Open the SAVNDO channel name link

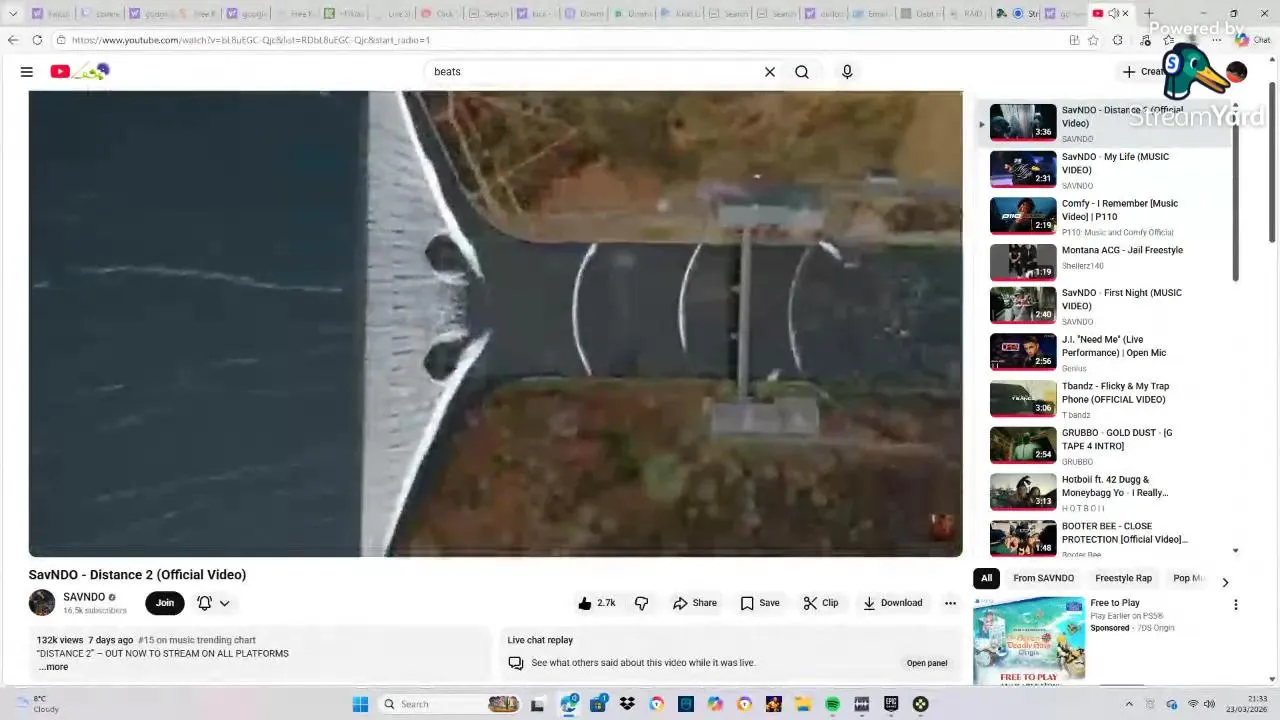tap(84, 597)
